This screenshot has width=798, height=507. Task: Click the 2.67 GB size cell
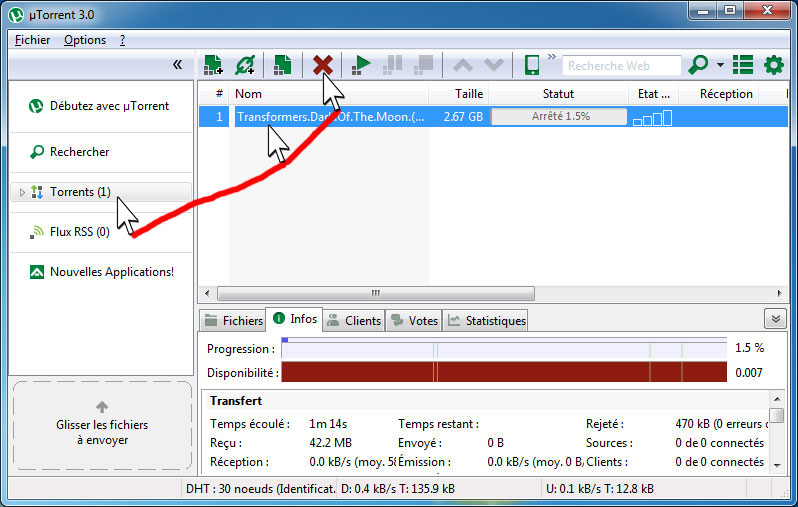pos(463,117)
